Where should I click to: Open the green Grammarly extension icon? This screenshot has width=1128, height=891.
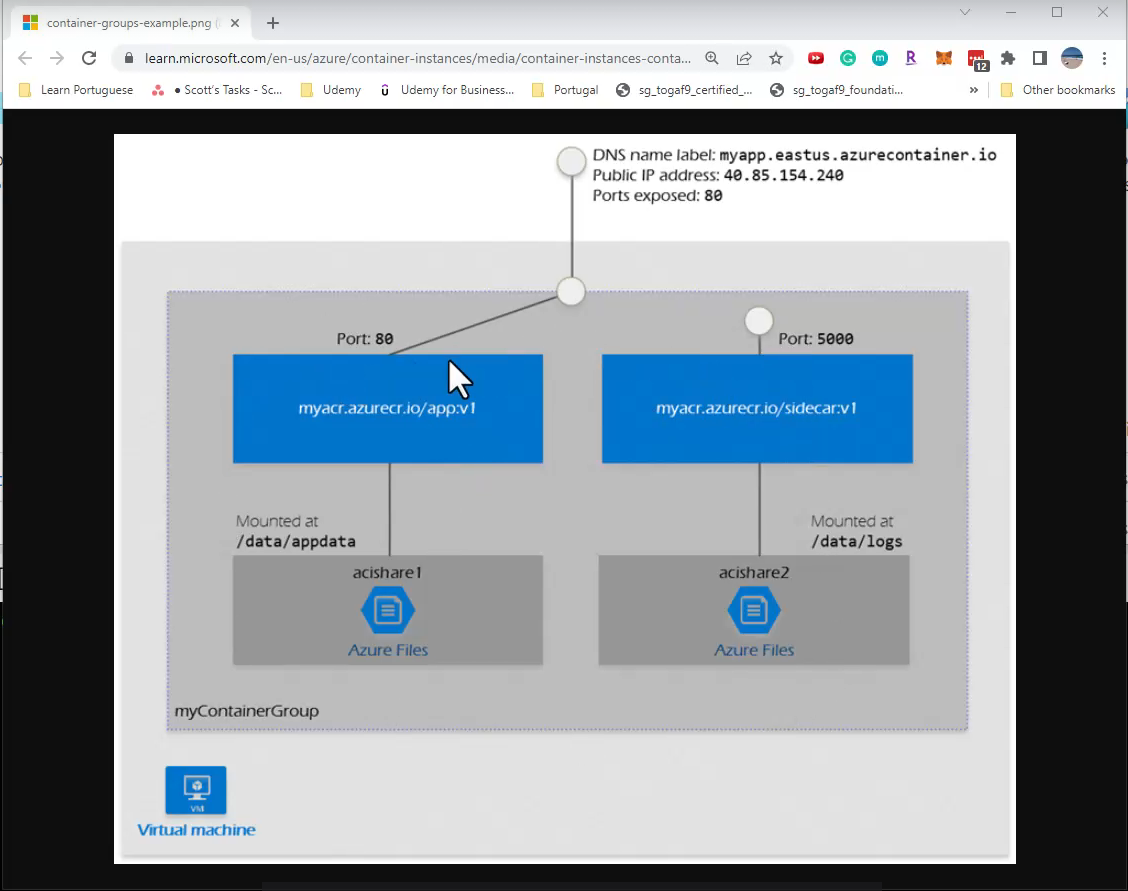click(x=847, y=58)
